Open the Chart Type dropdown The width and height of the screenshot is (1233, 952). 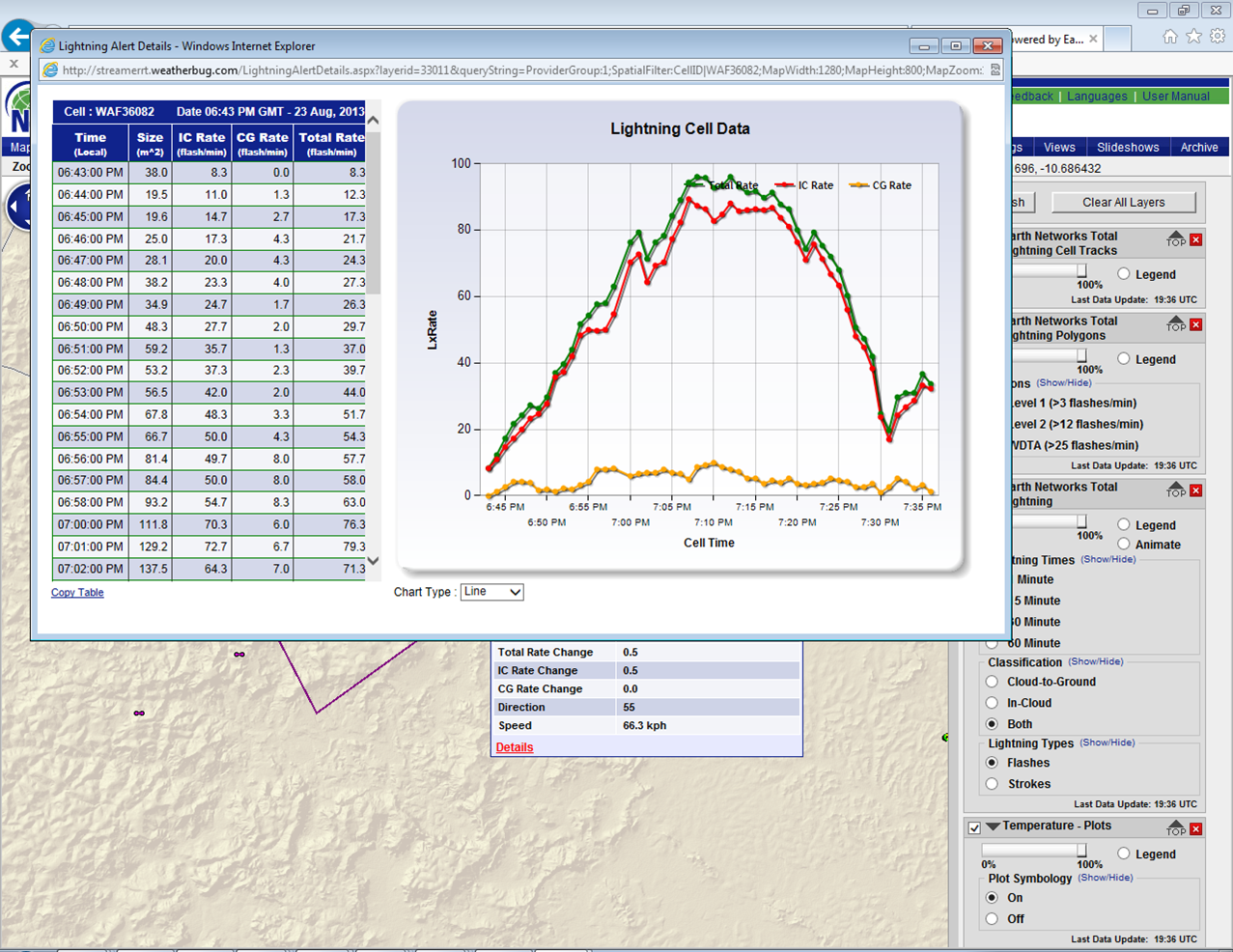pos(492,592)
